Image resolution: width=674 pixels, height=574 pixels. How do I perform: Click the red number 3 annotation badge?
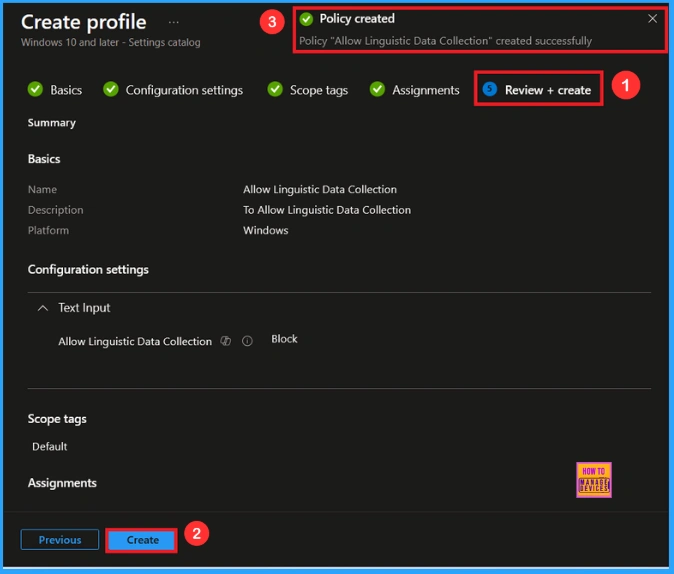(271, 24)
